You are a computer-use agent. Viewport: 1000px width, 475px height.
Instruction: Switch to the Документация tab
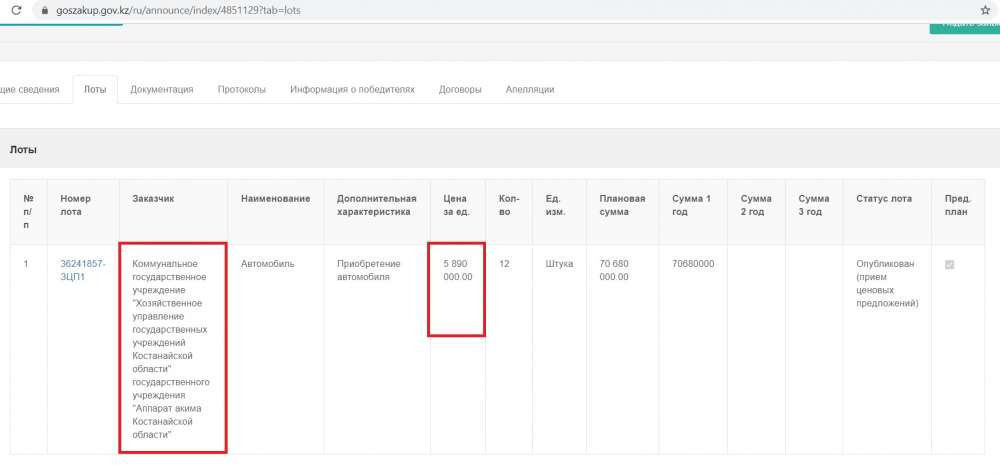coord(161,89)
